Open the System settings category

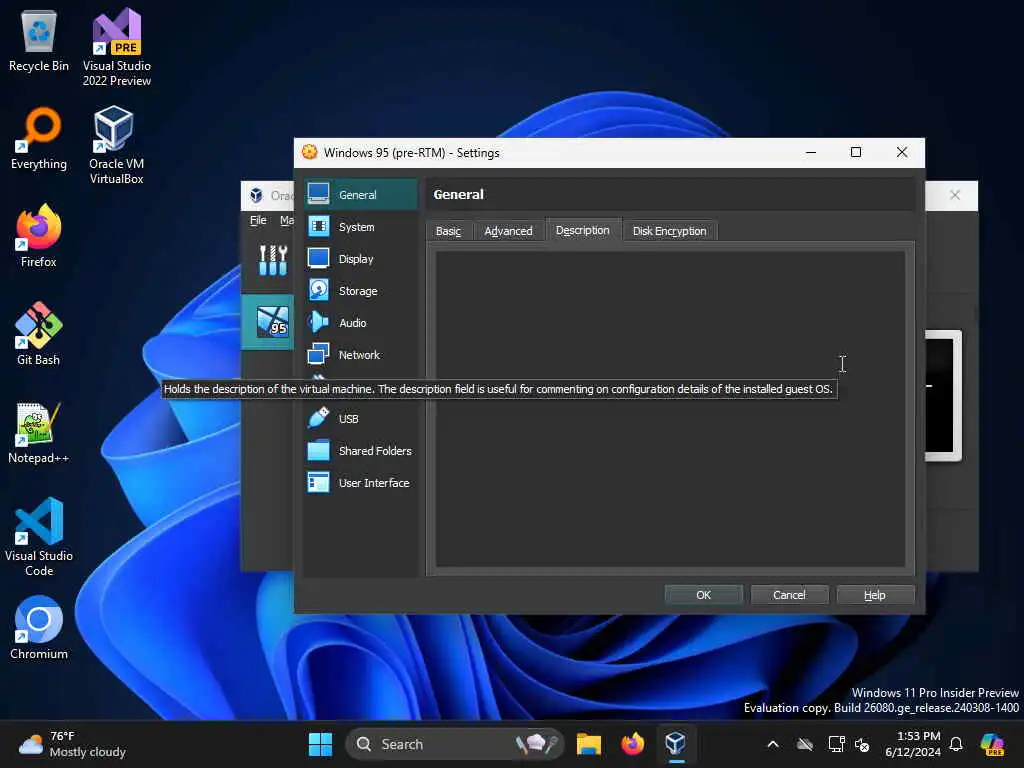tap(360, 227)
